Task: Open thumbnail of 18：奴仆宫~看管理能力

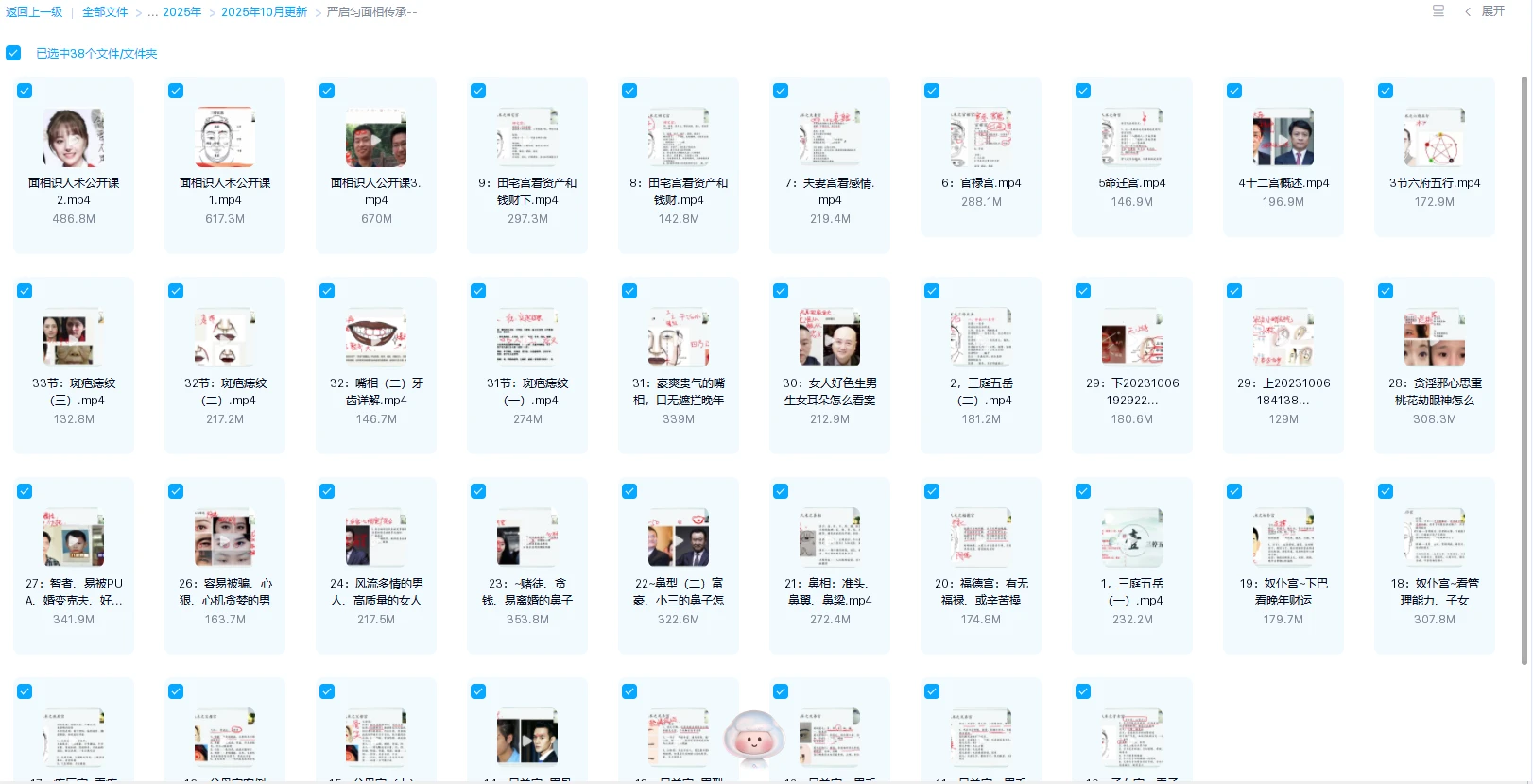Action: pyautogui.click(x=1435, y=538)
